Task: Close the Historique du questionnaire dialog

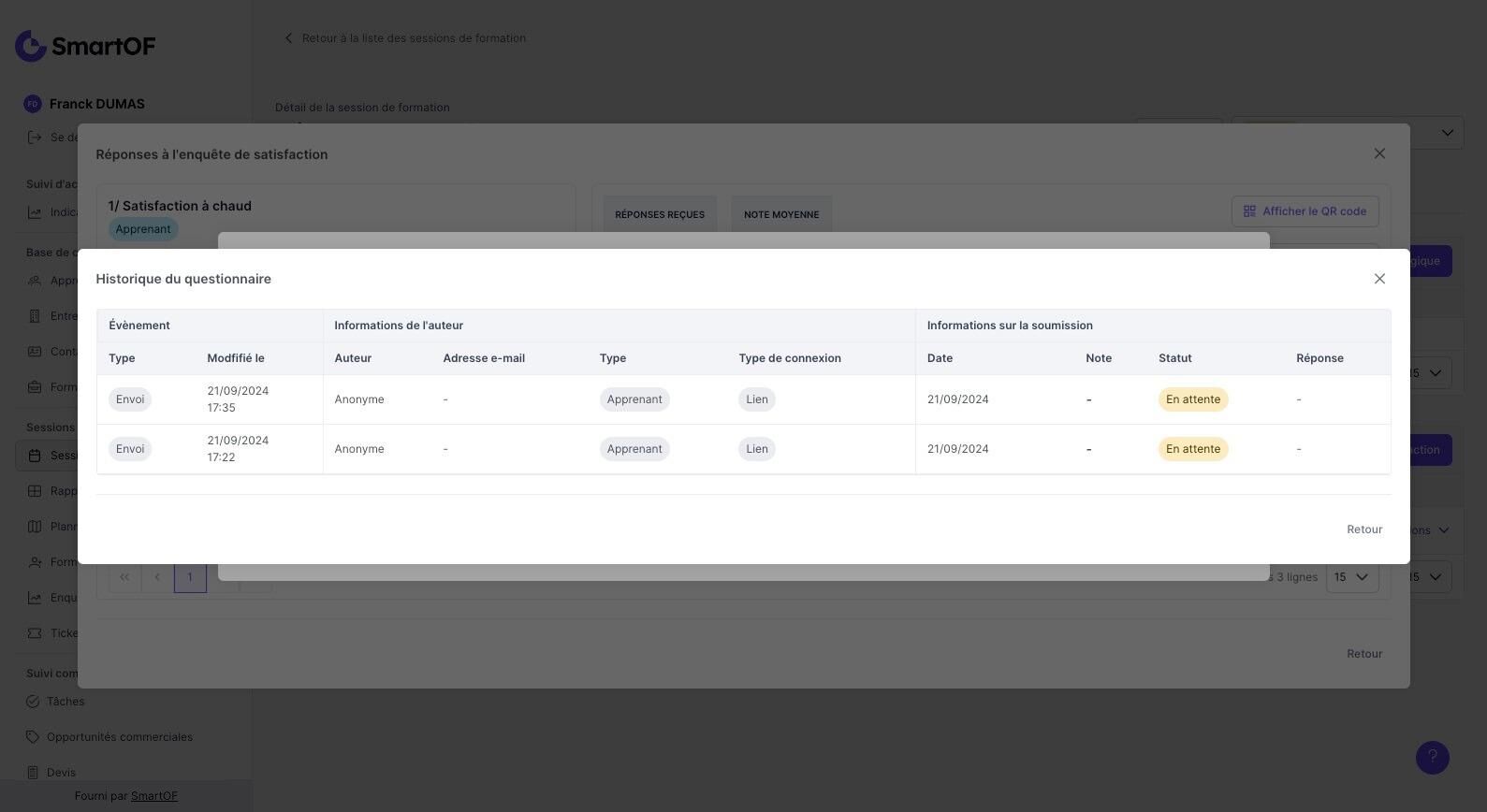Action: 1379,279
